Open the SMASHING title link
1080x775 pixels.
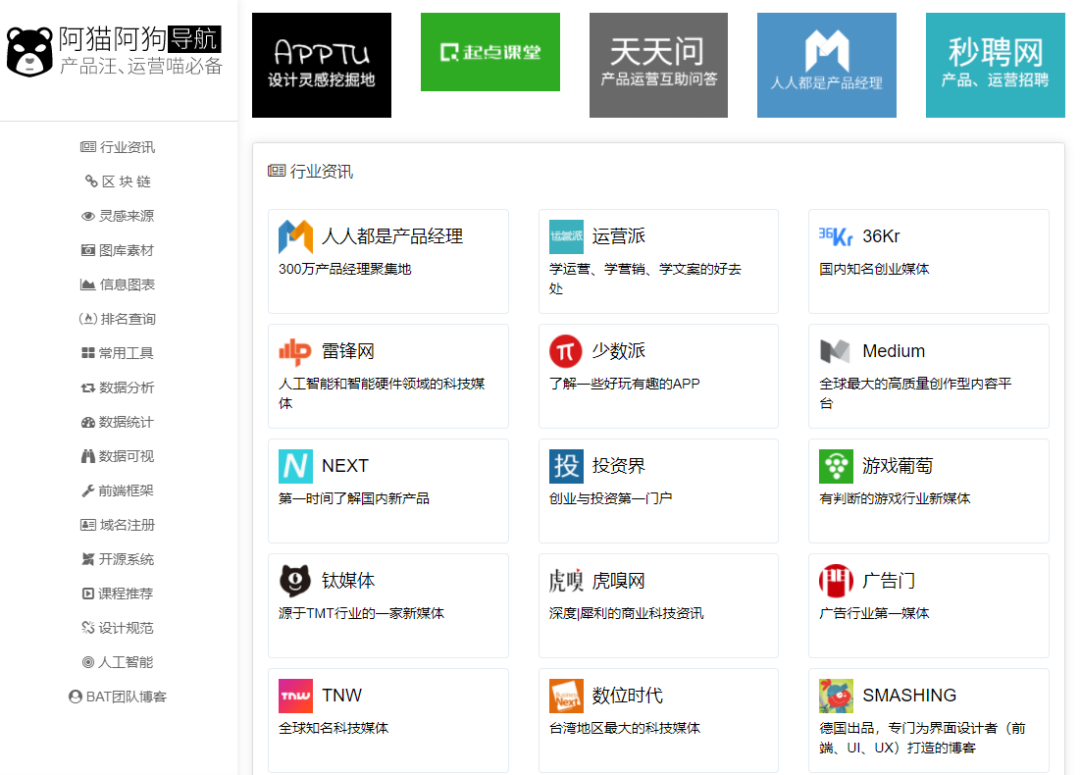coord(909,696)
